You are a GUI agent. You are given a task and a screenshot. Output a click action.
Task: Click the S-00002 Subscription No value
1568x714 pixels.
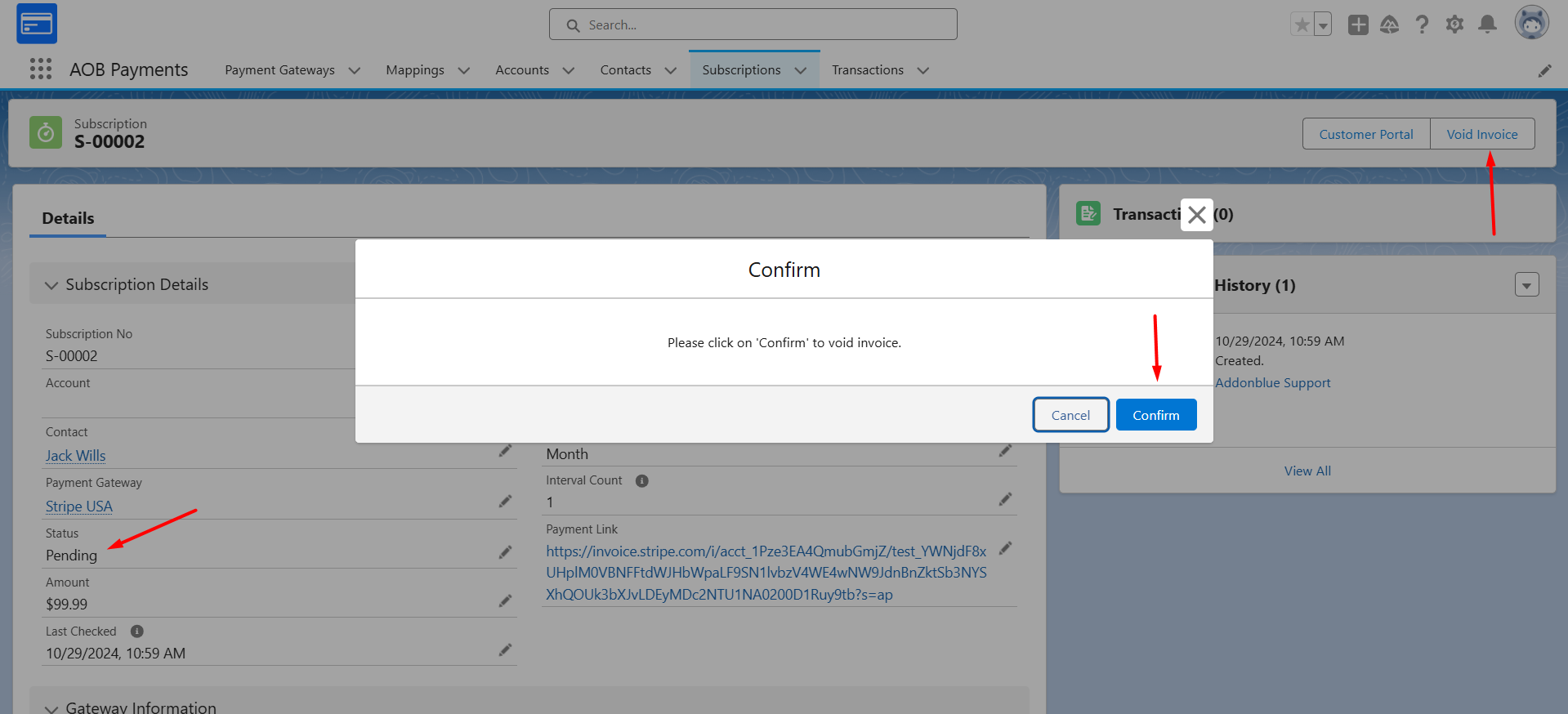pos(71,356)
